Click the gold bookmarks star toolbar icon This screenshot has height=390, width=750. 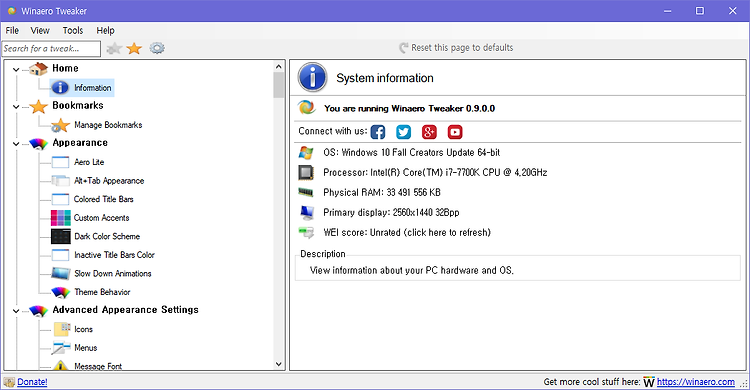[134, 48]
